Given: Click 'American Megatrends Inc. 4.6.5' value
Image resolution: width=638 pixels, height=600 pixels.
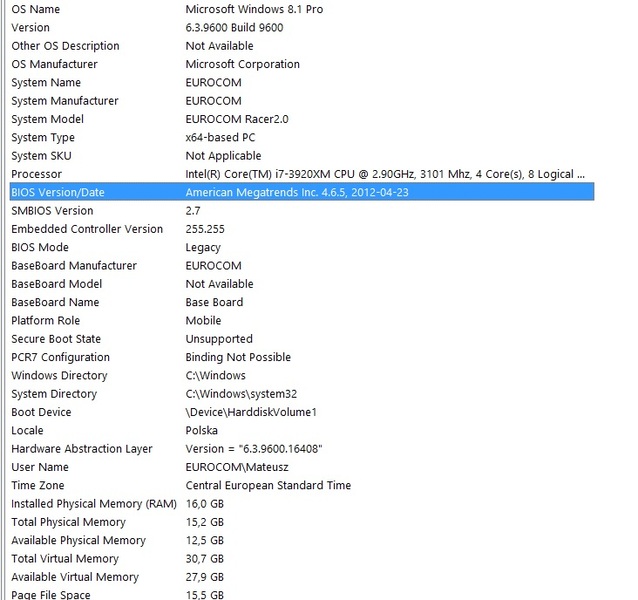Looking at the screenshot, I should (297, 192).
